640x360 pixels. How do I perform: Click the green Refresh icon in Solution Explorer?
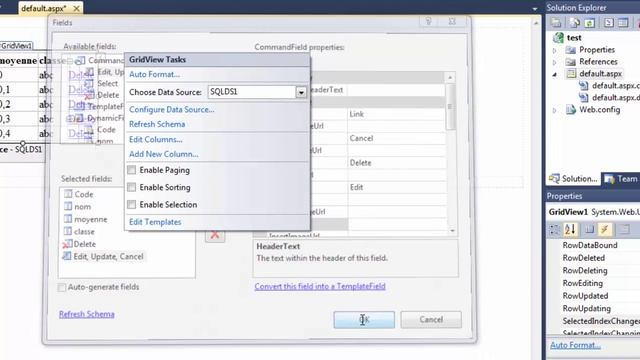[590, 23]
